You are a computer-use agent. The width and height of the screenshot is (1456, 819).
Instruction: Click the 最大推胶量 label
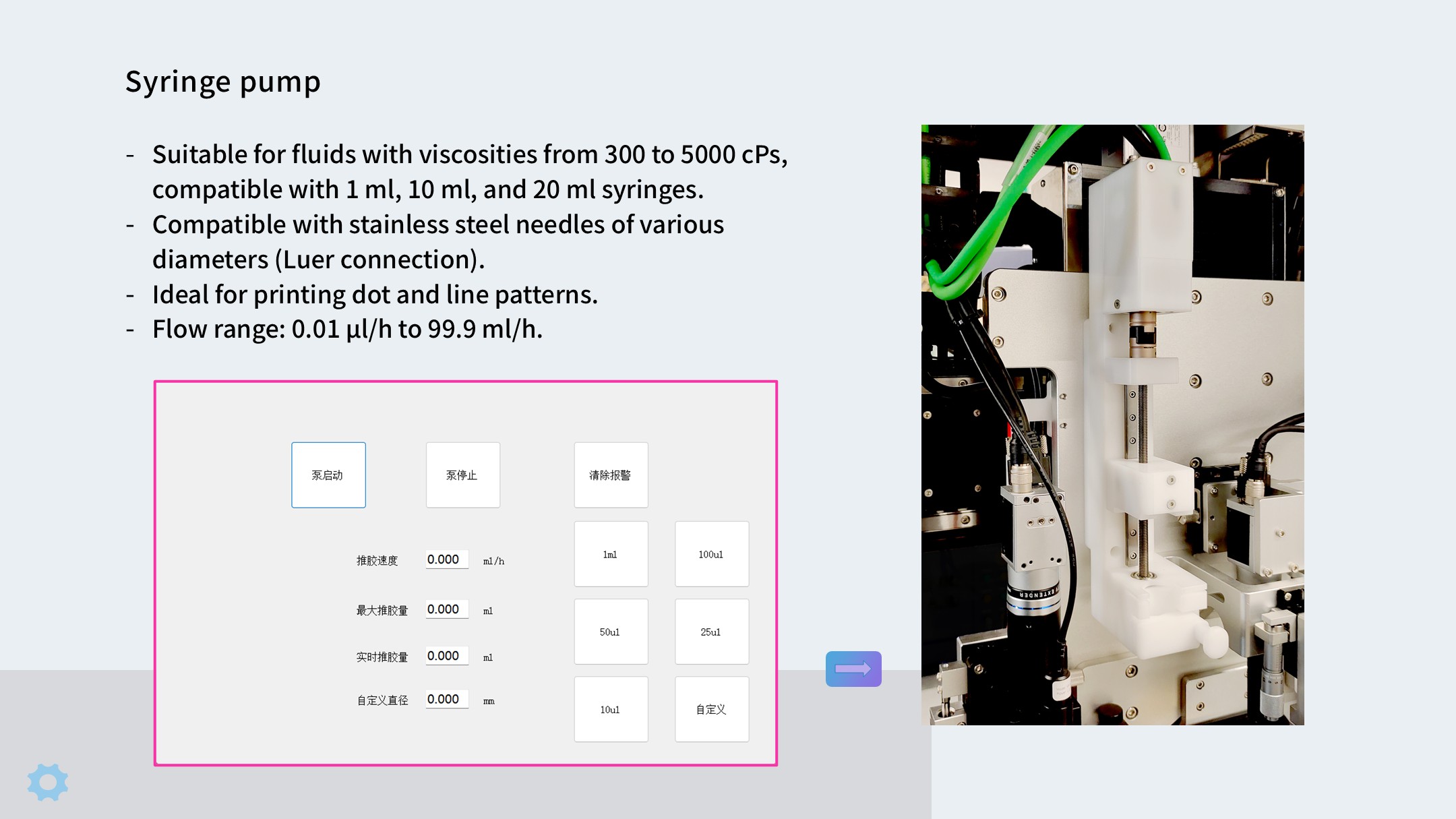pos(382,611)
